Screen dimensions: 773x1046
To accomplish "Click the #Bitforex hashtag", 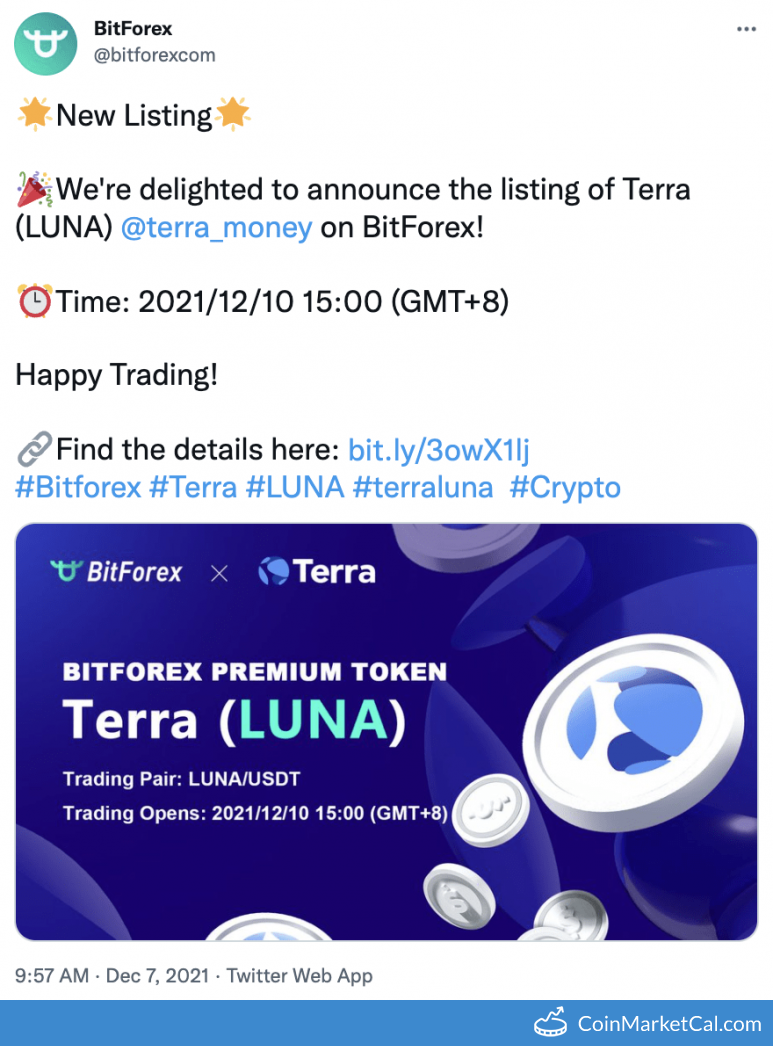I will [78, 487].
